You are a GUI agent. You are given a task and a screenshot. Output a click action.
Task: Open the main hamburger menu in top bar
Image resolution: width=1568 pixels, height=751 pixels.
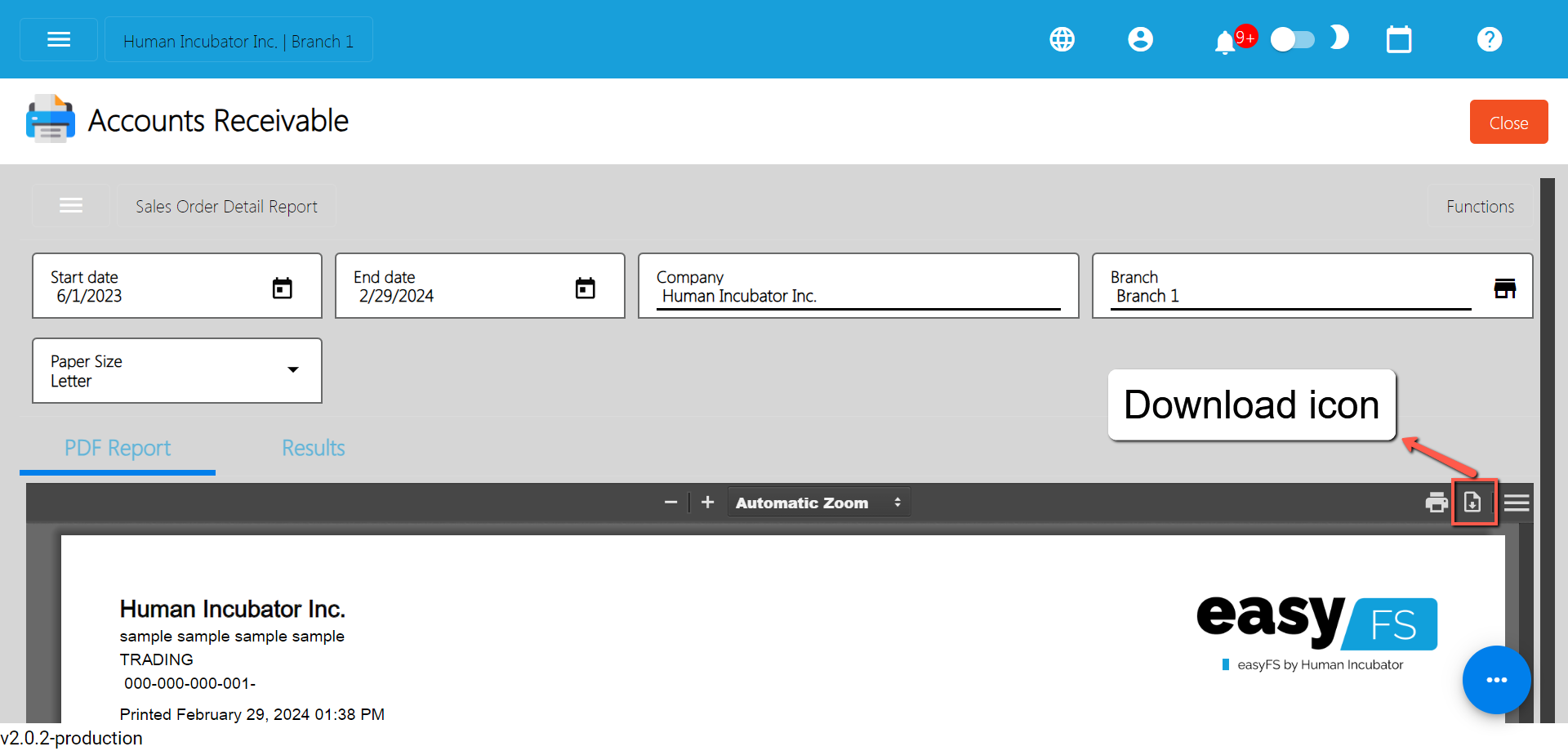[59, 39]
